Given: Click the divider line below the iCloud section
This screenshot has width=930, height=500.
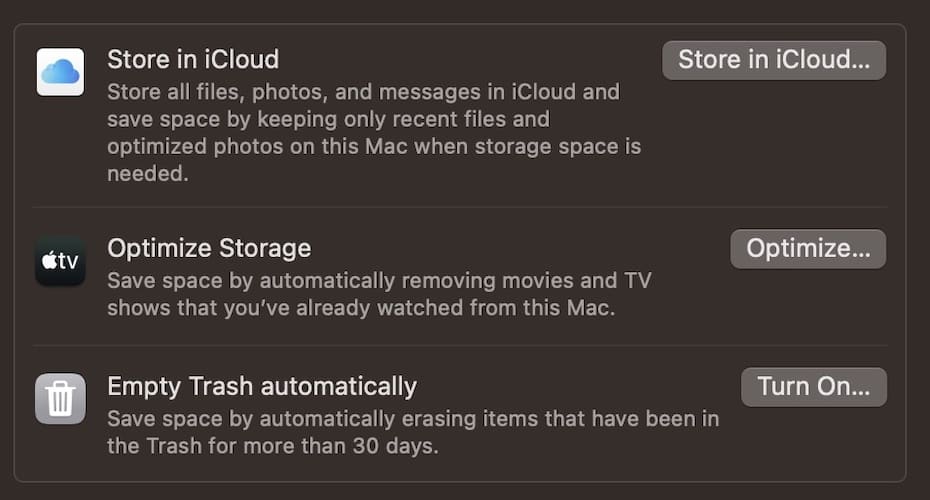Looking at the screenshot, I should (x=468, y=207).
